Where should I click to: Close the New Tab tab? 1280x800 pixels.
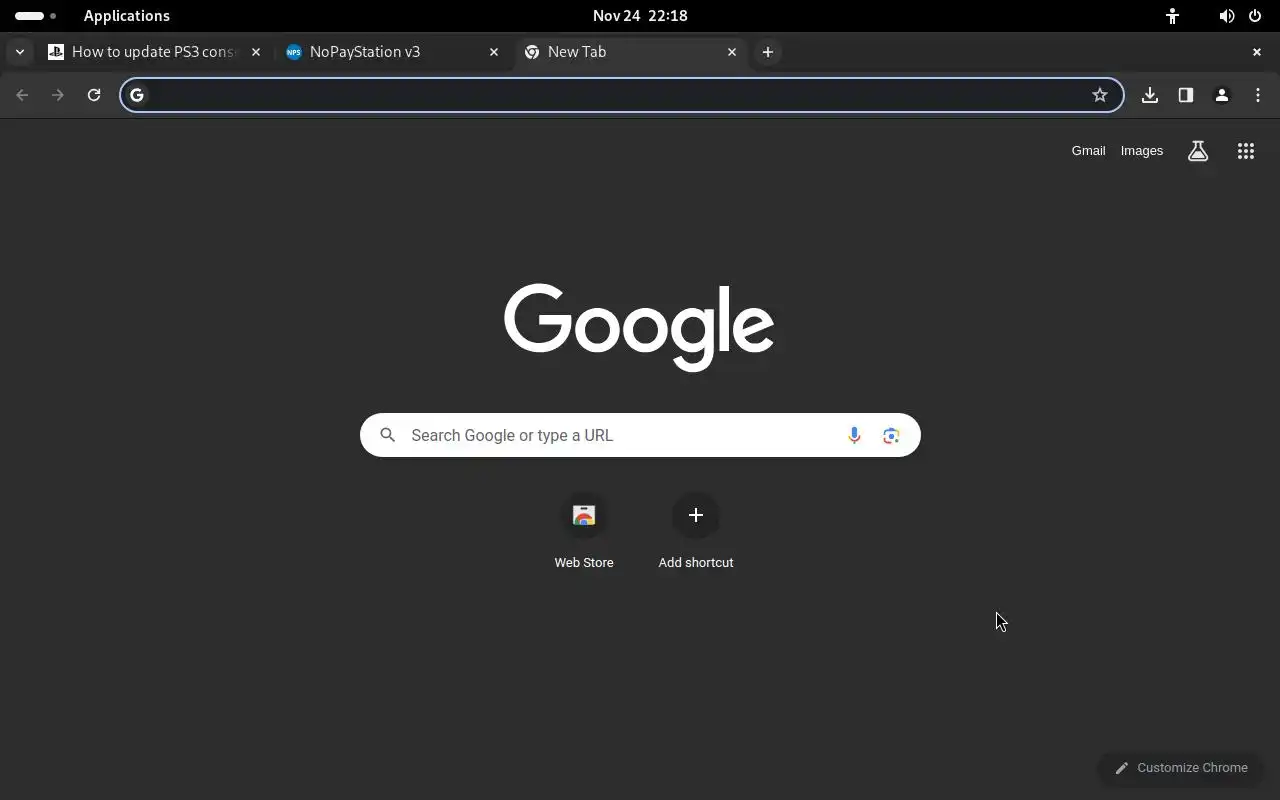coord(732,52)
